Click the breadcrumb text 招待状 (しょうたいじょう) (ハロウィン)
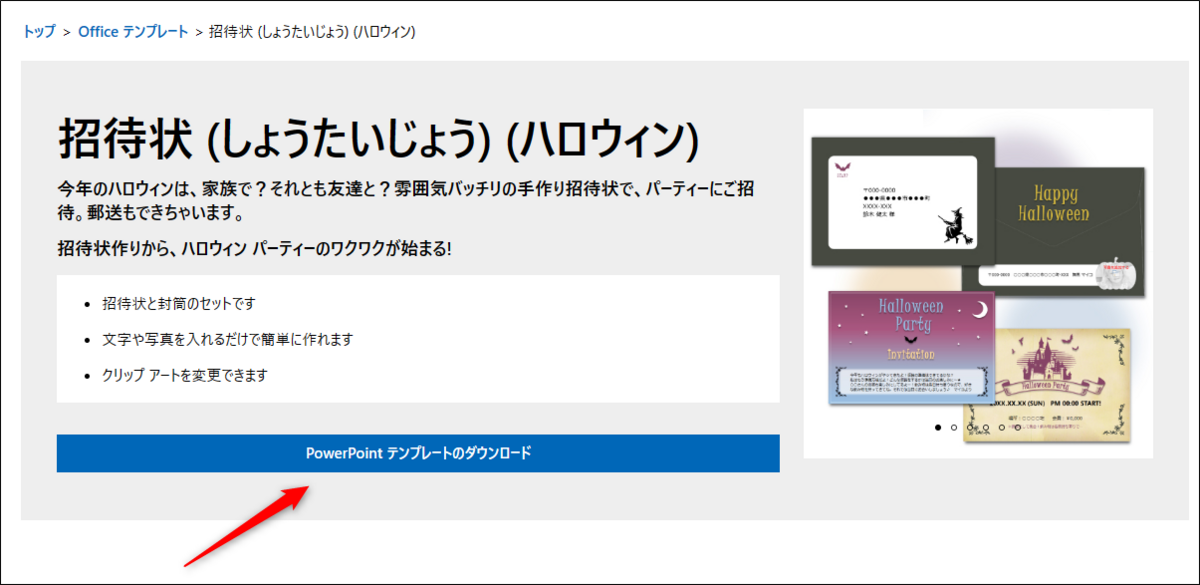 [312, 32]
